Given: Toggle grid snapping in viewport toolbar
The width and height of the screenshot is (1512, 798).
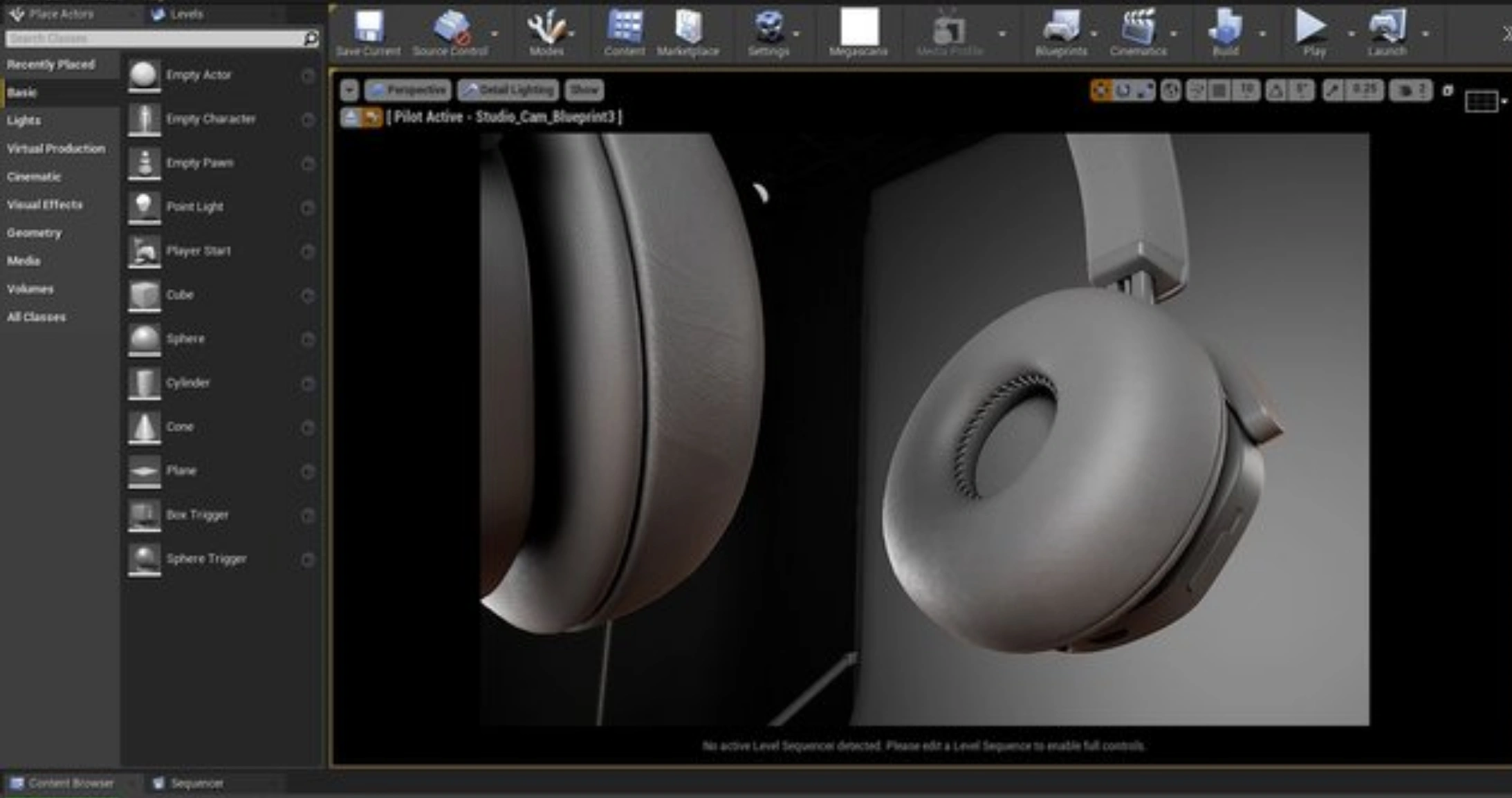Looking at the screenshot, I should 1221,91.
